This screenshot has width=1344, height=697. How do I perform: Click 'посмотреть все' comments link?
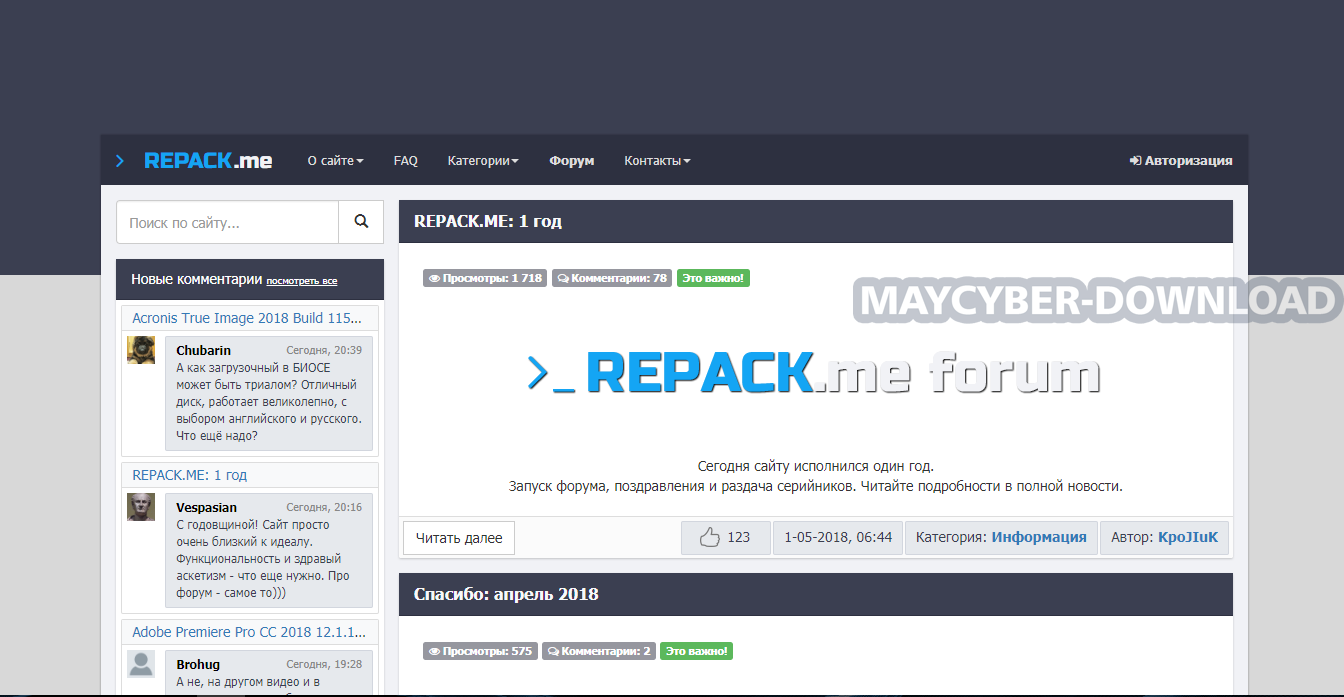click(x=301, y=281)
